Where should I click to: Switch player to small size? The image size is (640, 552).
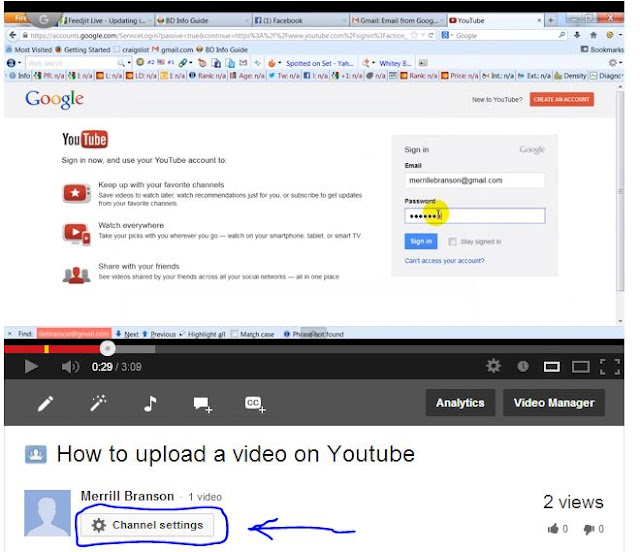551,367
